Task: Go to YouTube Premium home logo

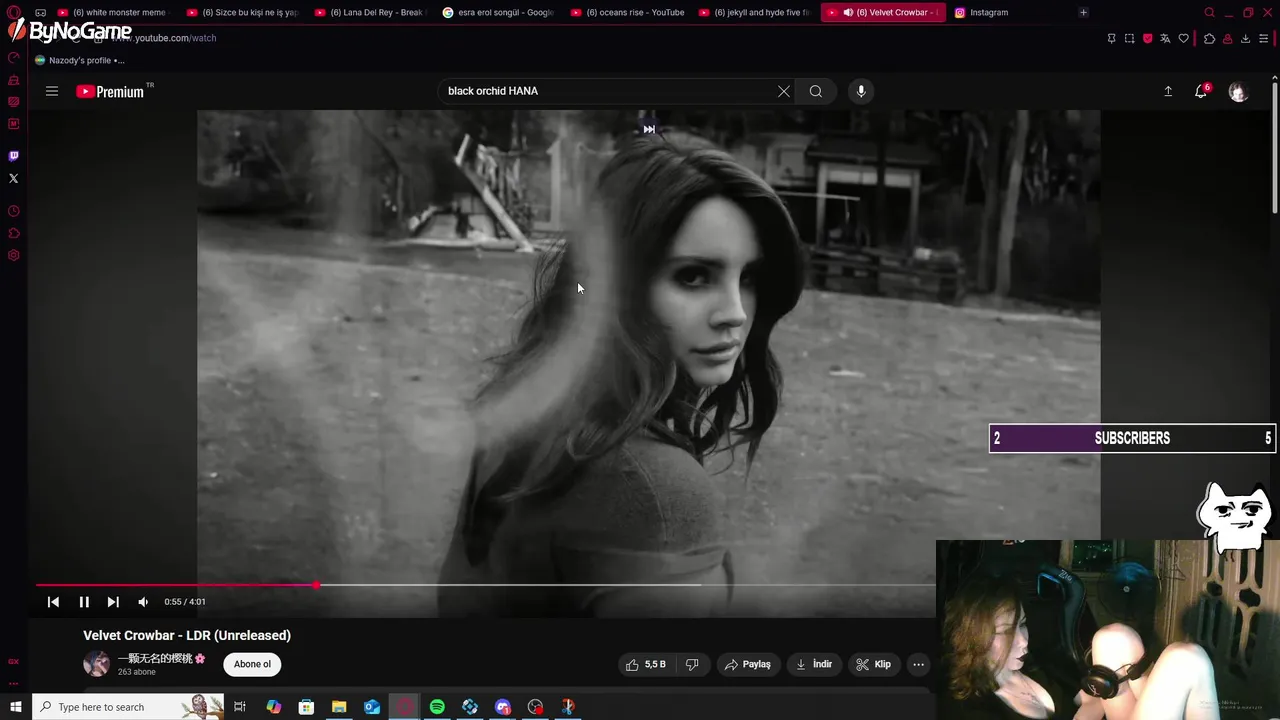Action: click(112, 91)
